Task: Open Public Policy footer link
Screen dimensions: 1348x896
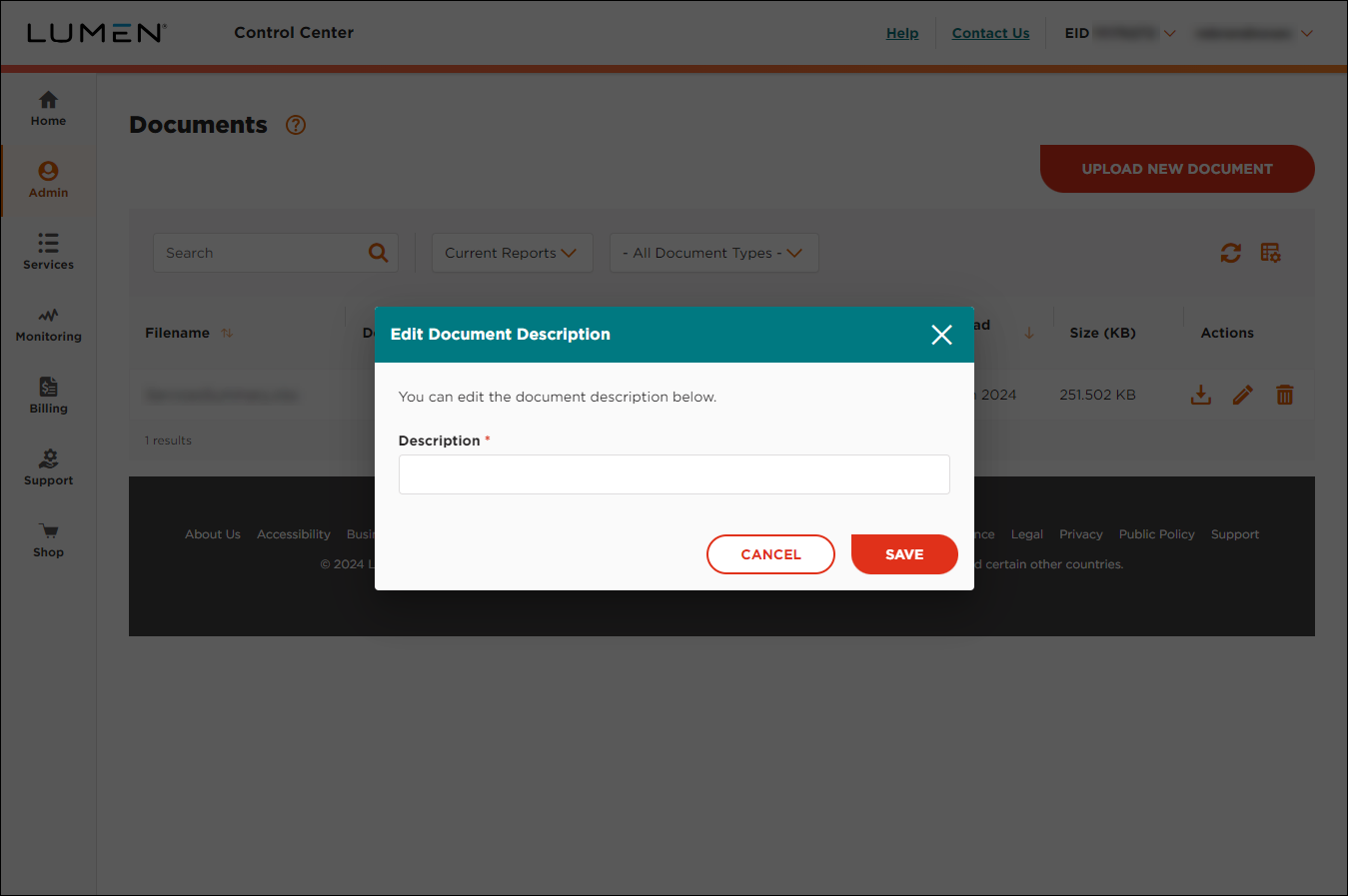Action: [x=1157, y=534]
